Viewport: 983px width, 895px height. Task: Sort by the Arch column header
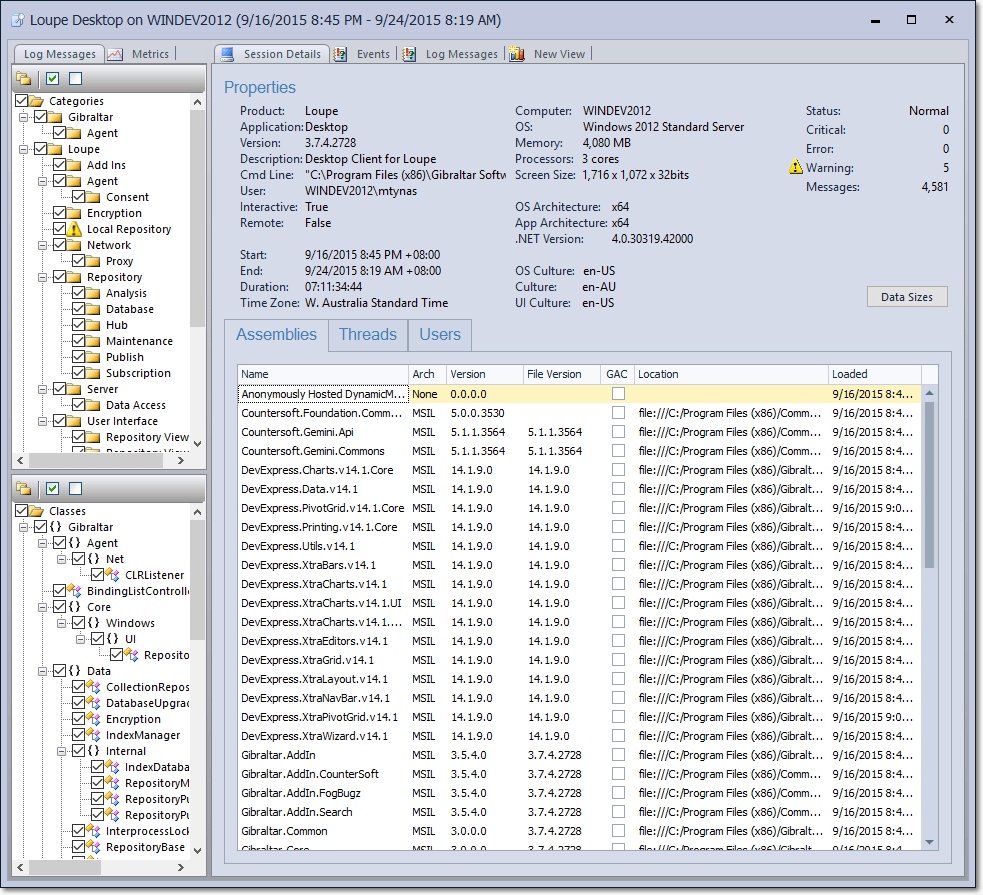(427, 374)
